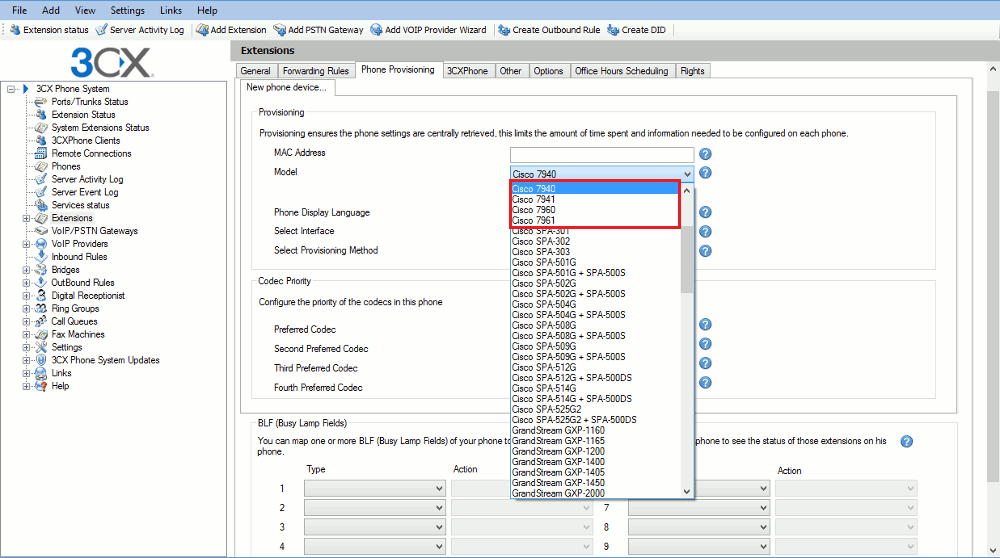The width and height of the screenshot is (1000, 558).
Task: Click model list scrollbar up arrow
Action: pyautogui.click(x=687, y=190)
